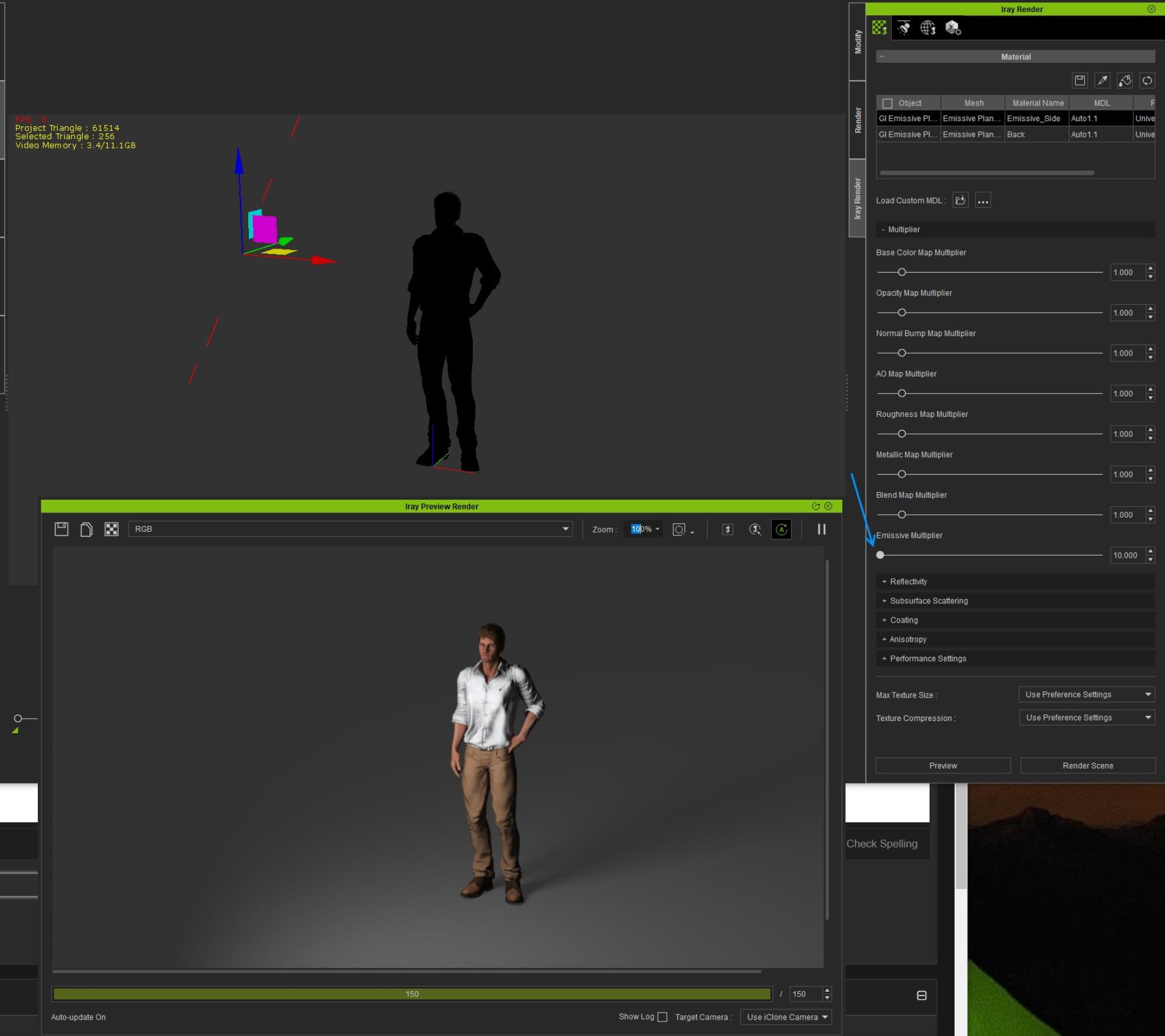Click the material table horizontal scrollbar
The height and width of the screenshot is (1036, 1165).
[x=987, y=172]
